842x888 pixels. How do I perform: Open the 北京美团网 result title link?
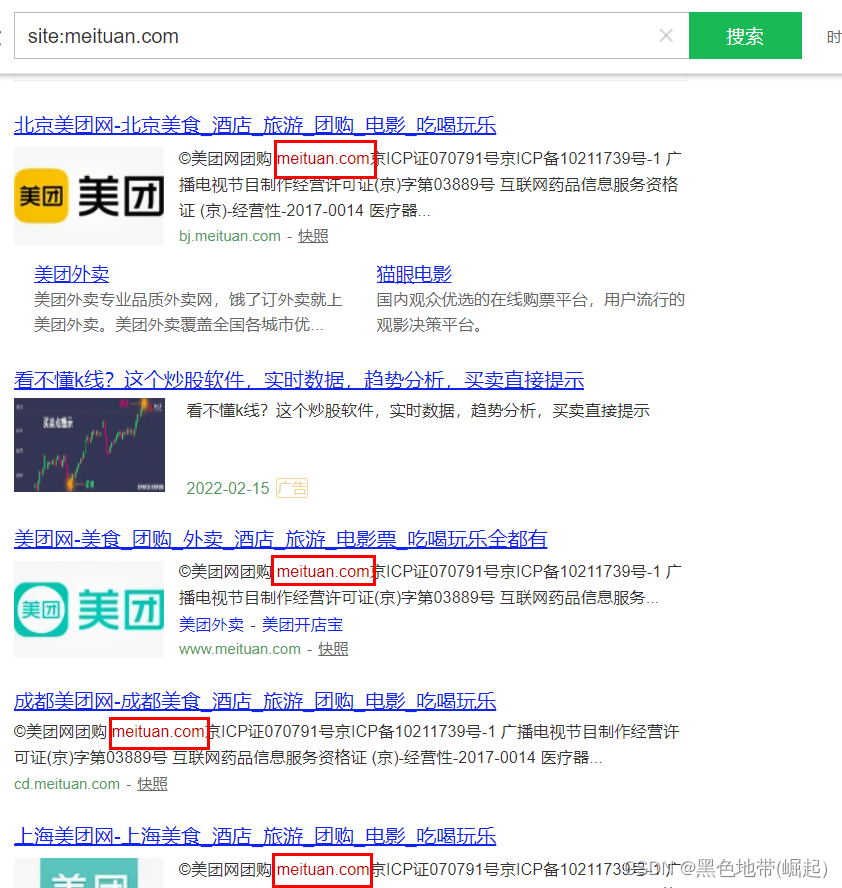tap(255, 125)
